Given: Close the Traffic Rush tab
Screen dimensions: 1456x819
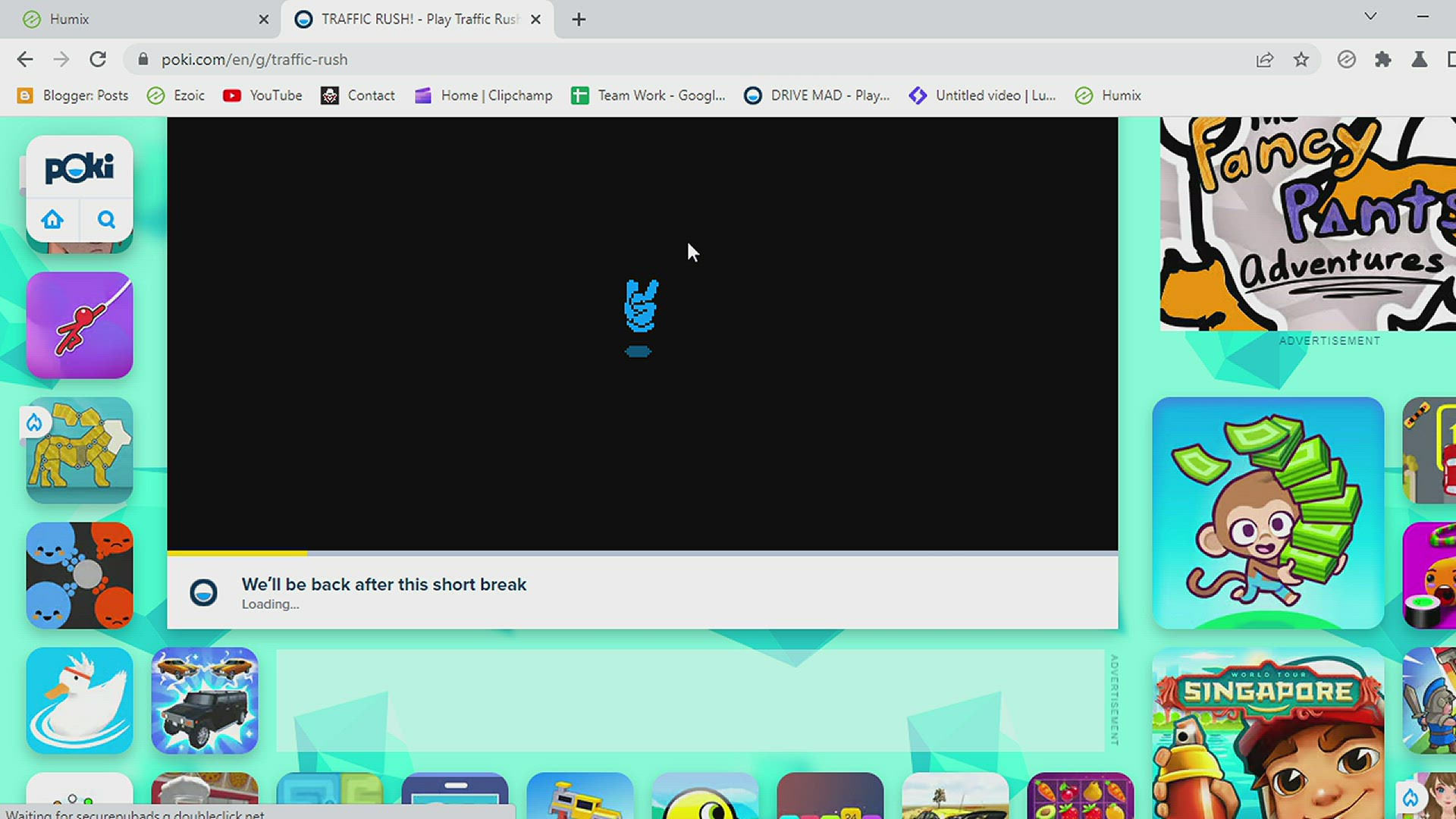Looking at the screenshot, I should click(x=535, y=19).
